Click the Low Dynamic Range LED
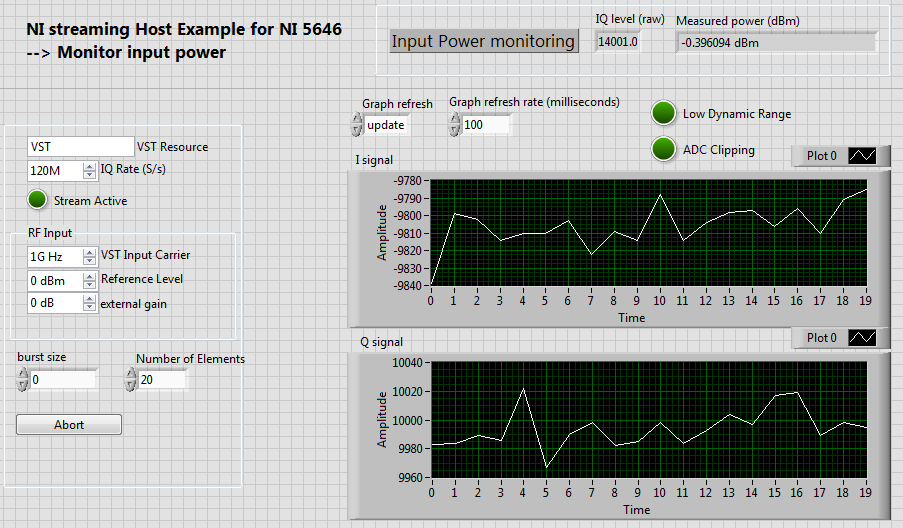This screenshot has height=528, width=903. [663, 113]
